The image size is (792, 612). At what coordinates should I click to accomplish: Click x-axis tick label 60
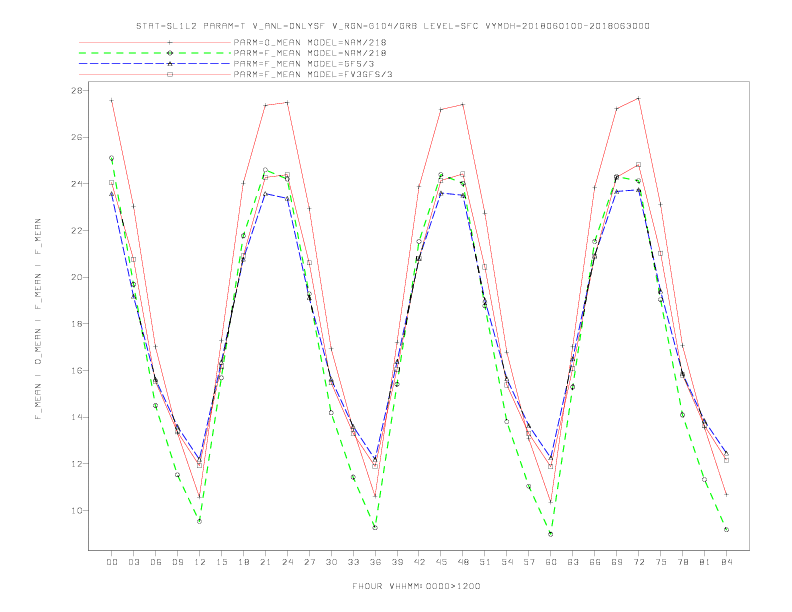tap(551, 562)
